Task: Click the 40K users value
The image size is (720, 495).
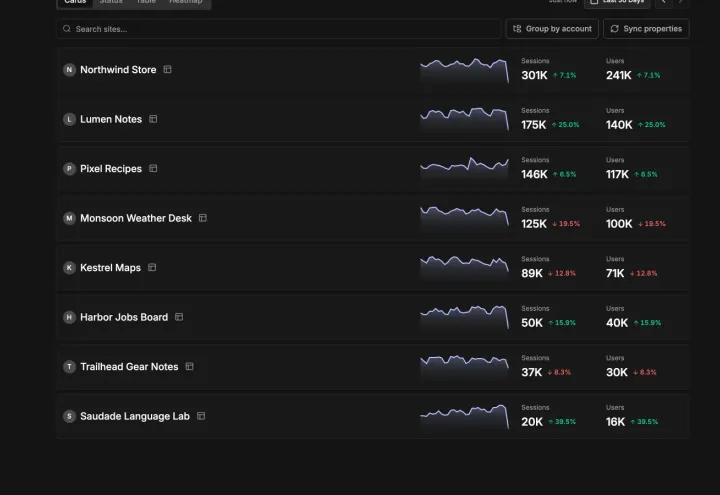Action: coord(617,323)
